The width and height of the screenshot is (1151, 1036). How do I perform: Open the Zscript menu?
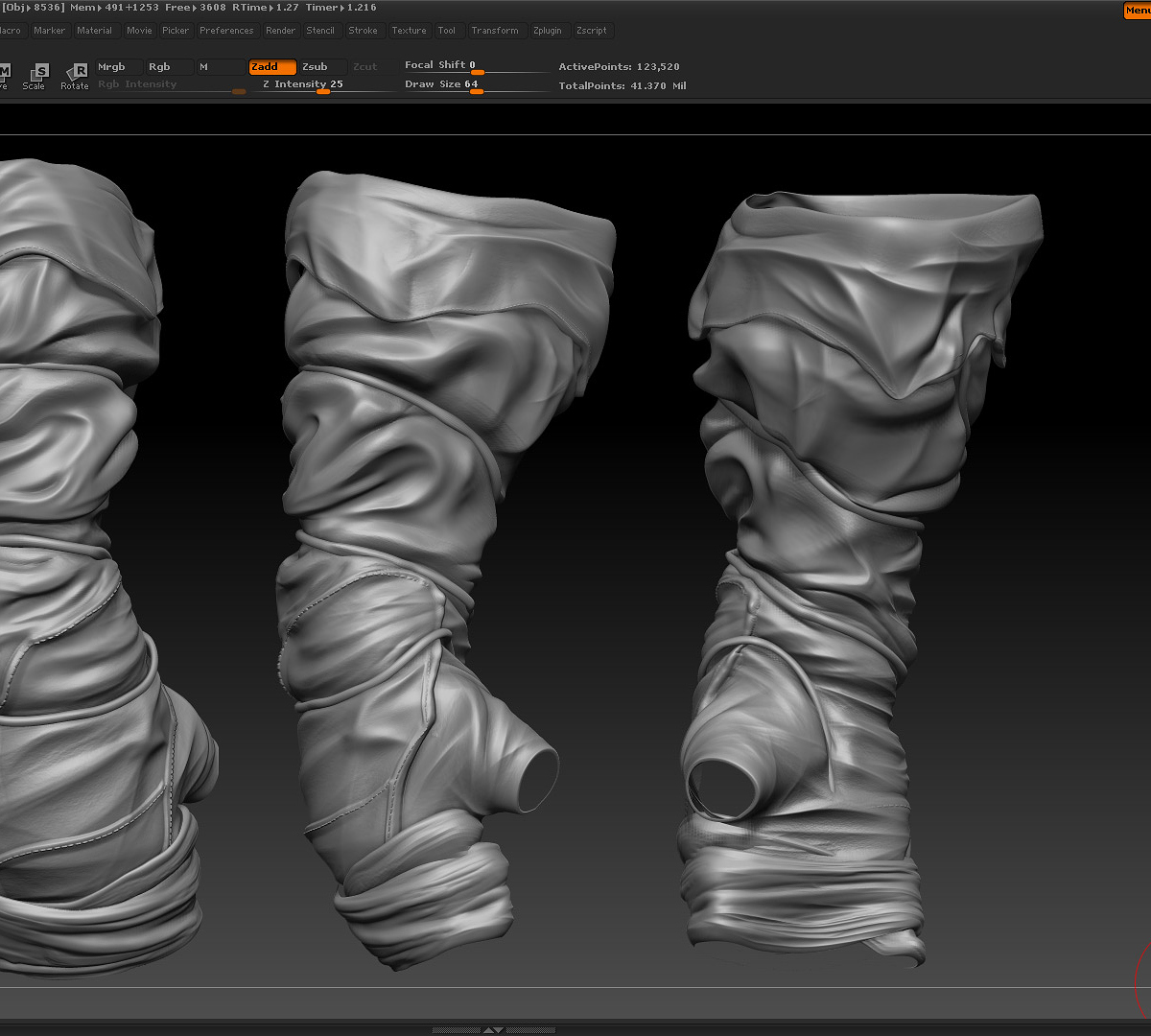pos(592,31)
